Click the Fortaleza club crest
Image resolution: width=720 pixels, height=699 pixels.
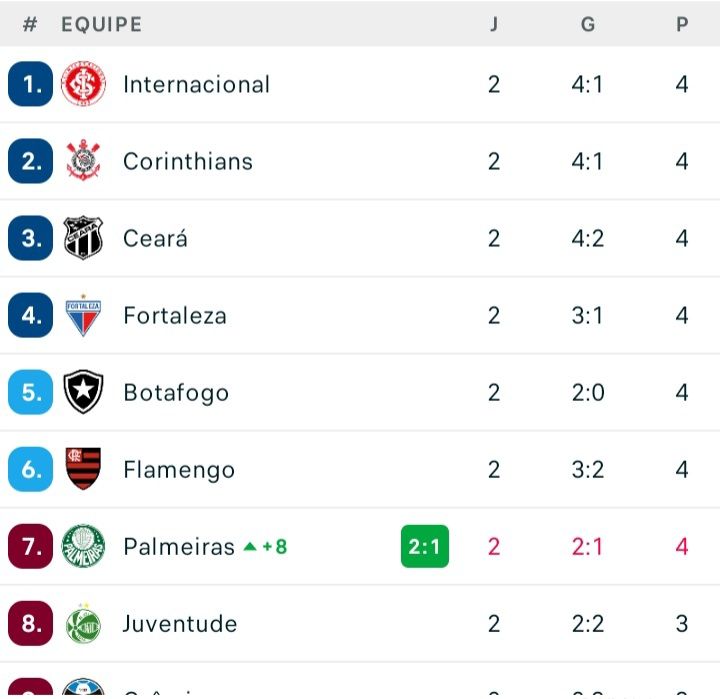coord(83,315)
